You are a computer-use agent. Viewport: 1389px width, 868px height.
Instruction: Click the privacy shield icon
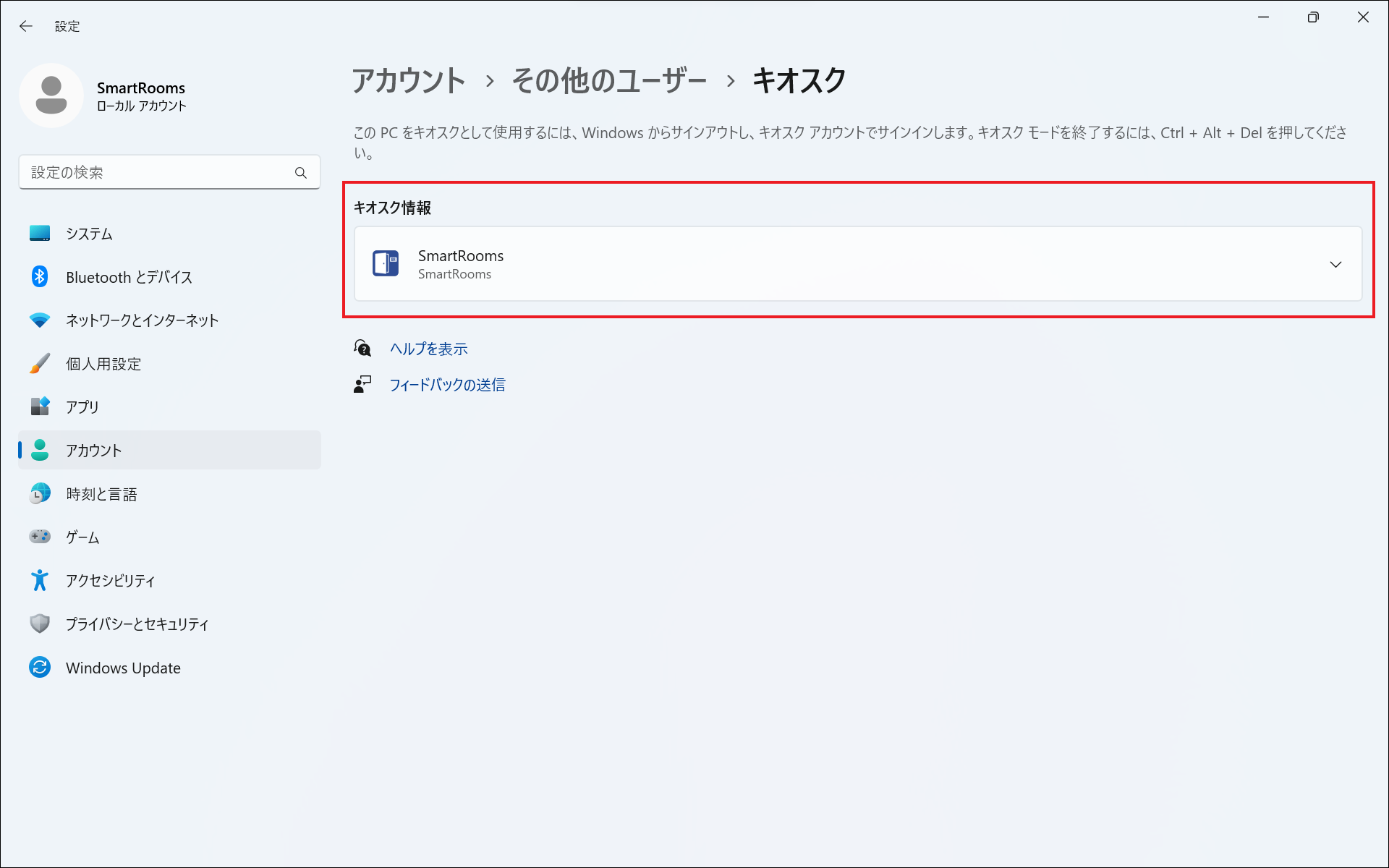tap(40, 624)
